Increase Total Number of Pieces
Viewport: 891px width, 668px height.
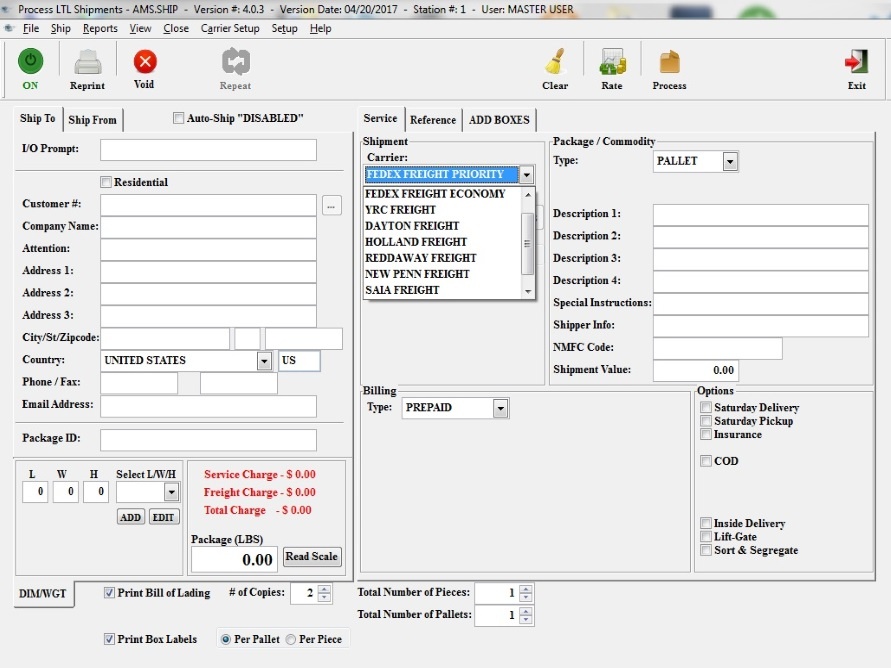tap(526, 589)
